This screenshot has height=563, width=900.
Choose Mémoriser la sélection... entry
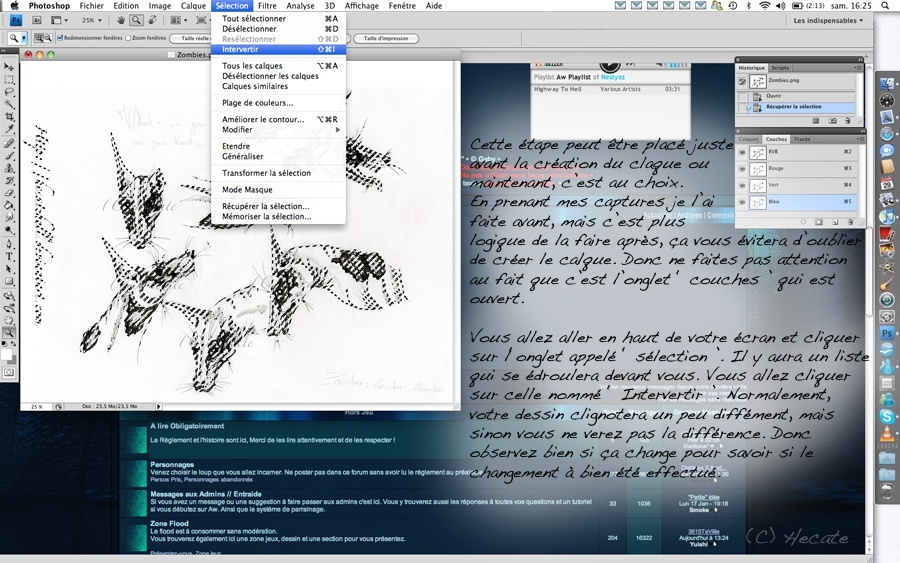click(x=278, y=216)
